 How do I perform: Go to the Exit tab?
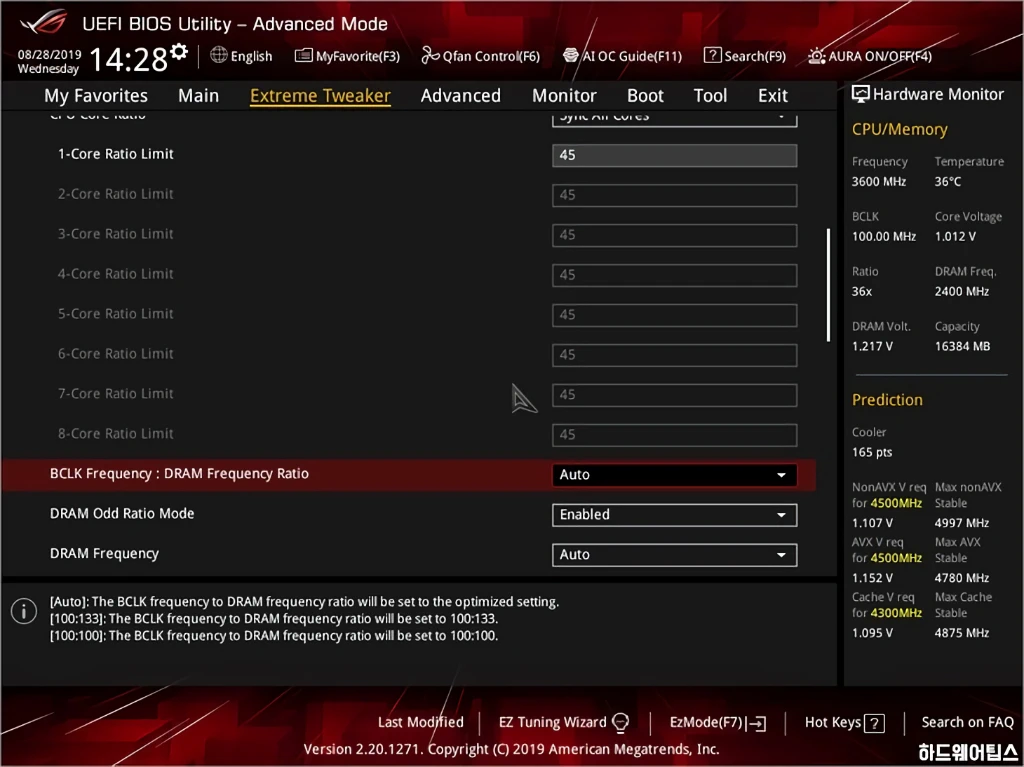(773, 95)
